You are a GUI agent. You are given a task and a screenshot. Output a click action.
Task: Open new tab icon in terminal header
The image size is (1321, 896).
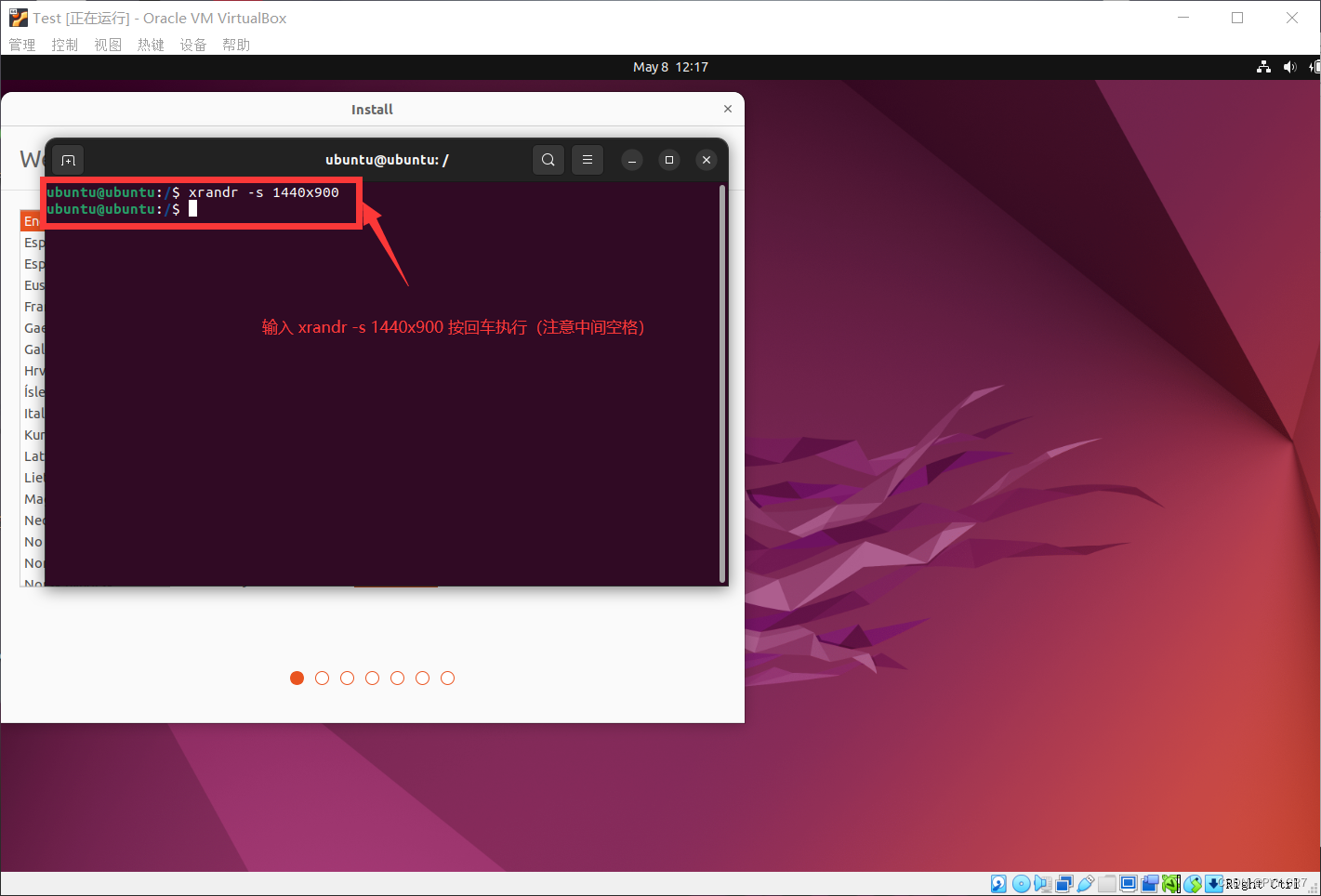tap(68, 160)
